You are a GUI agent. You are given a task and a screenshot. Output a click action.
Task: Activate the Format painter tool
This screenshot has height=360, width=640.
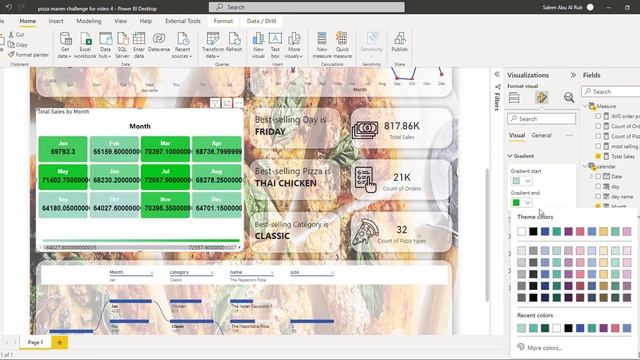tap(28, 54)
